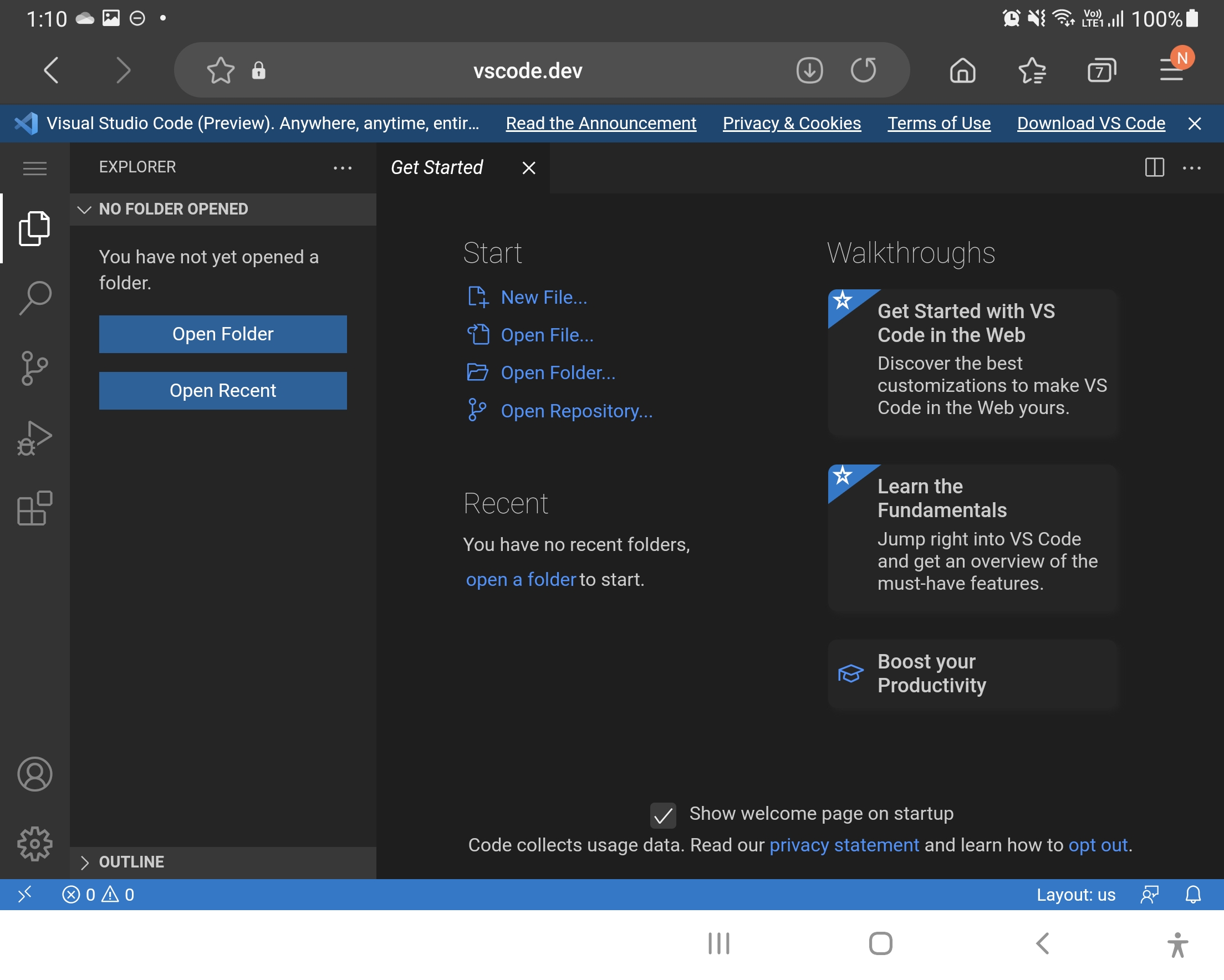Open the browser tabs switcher showing 7
Screen dimensions: 1224x980
pos(1101,70)
